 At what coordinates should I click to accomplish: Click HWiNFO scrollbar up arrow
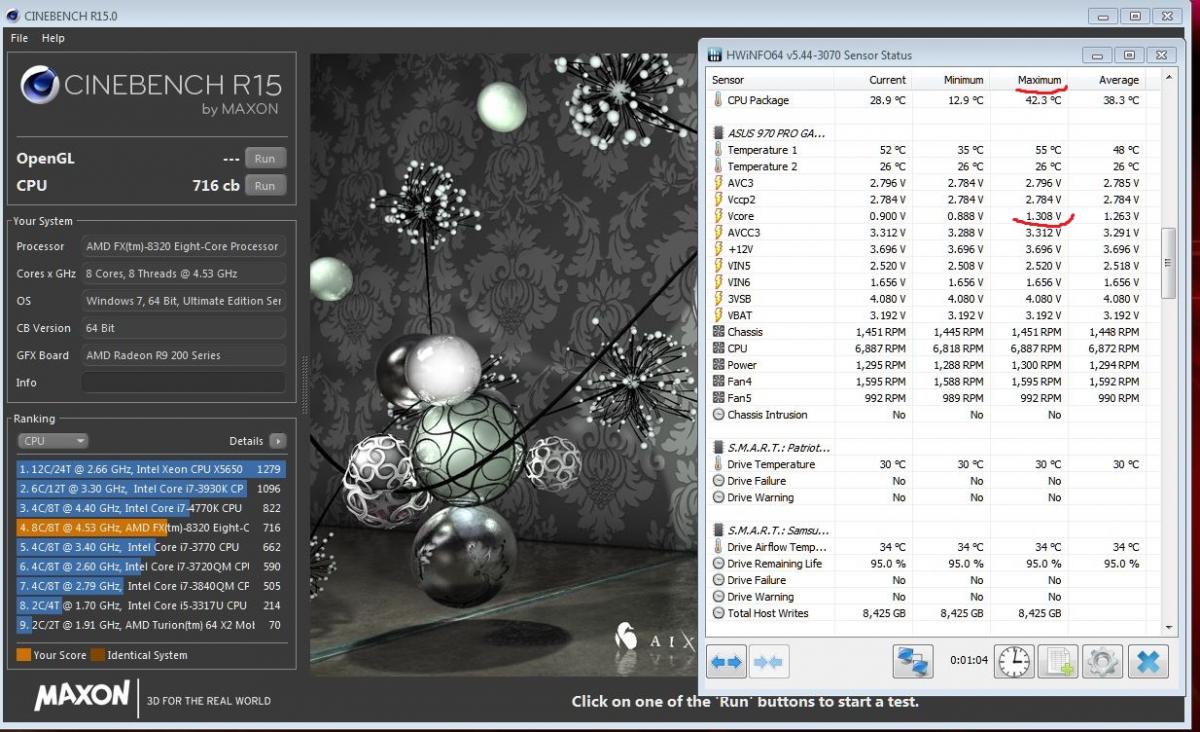1169,79
